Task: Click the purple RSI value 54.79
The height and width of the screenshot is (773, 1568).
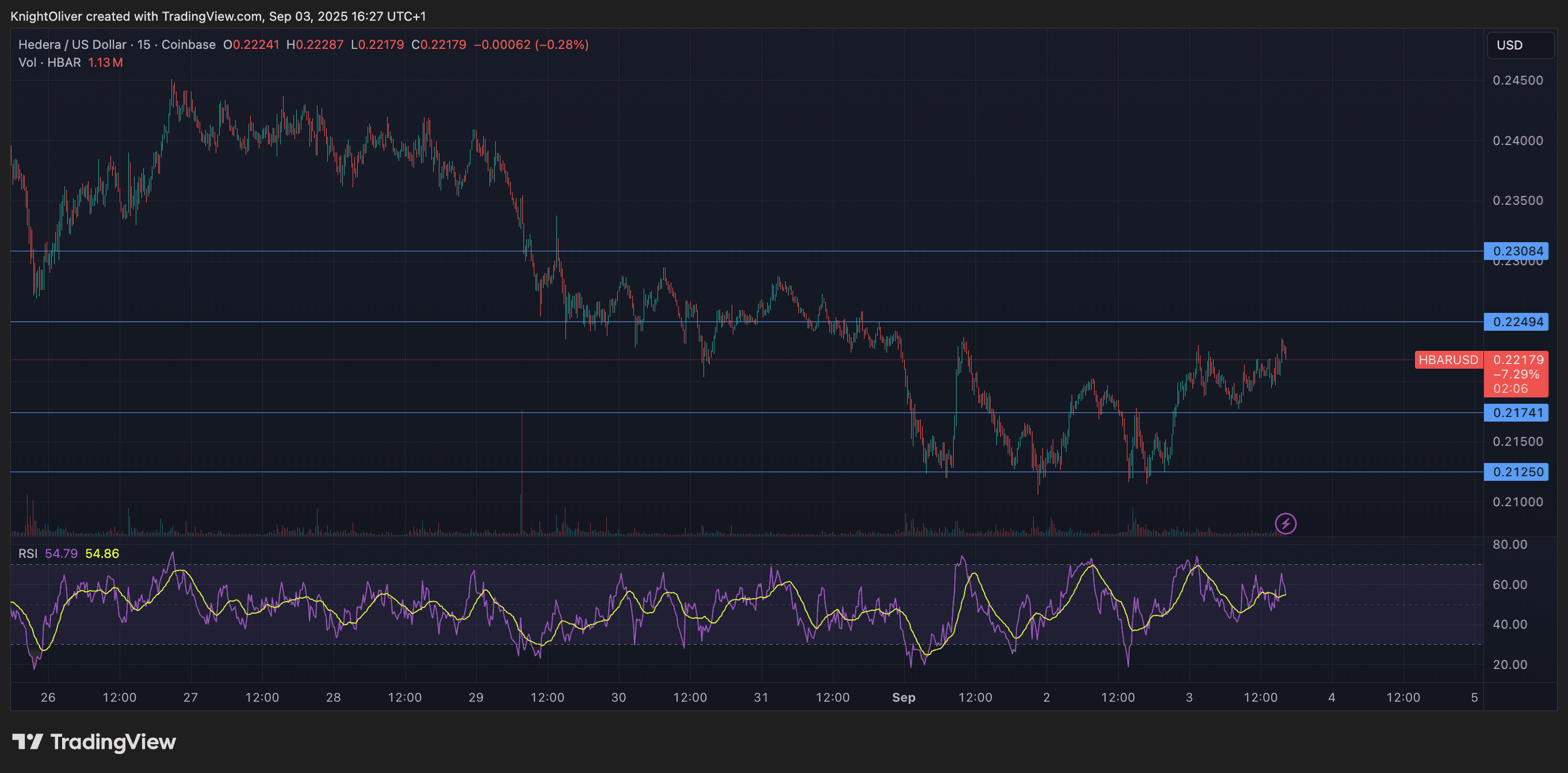Action: coord(60,554)
